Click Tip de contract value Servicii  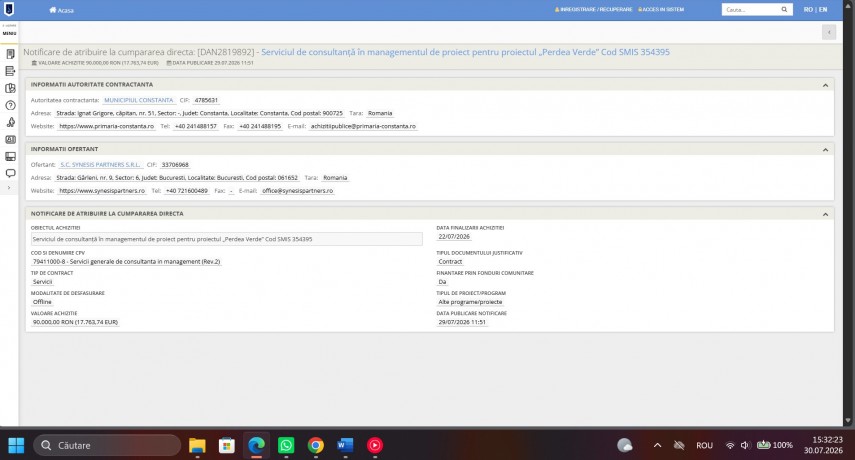43,282
